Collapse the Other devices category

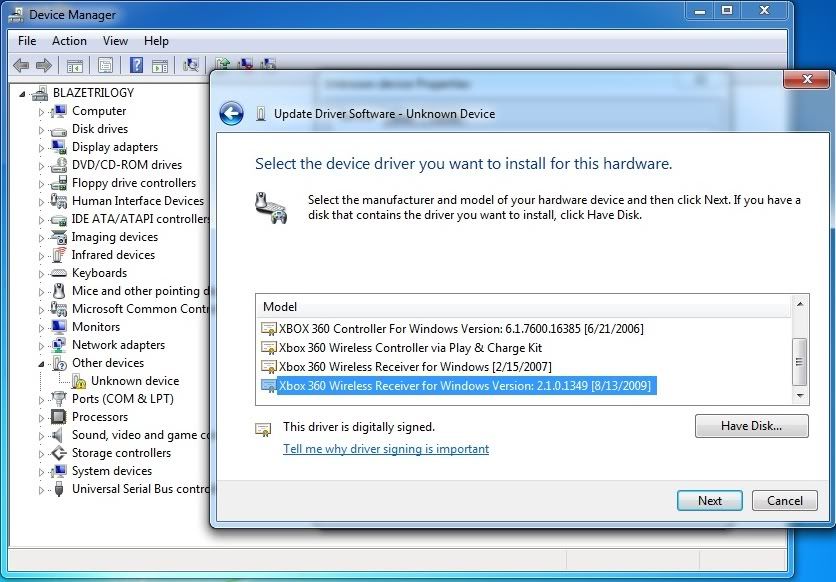41,364
